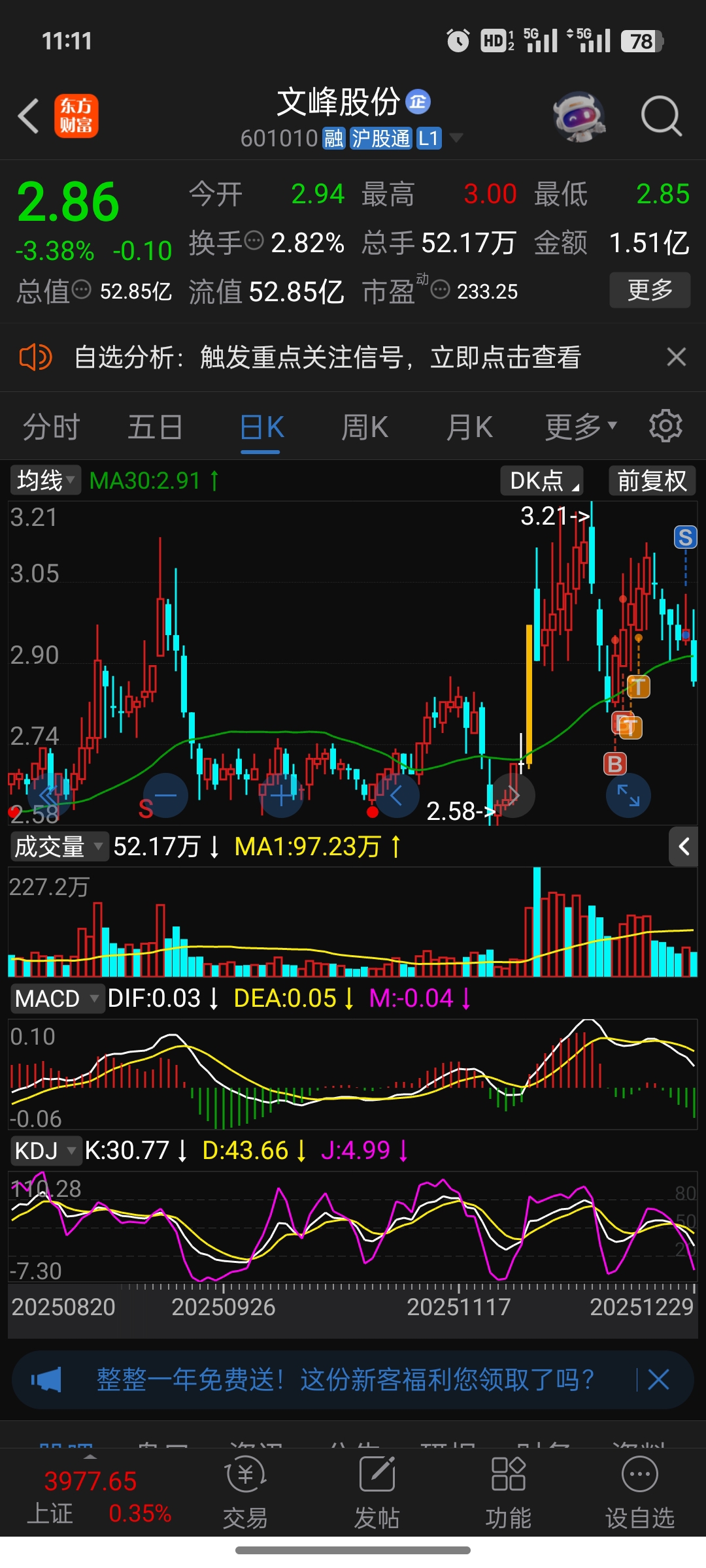Open the 东方财富 logo icon
Image resolution: width=706 pixels, height=1568 pixels.
[x=76, y=116]
